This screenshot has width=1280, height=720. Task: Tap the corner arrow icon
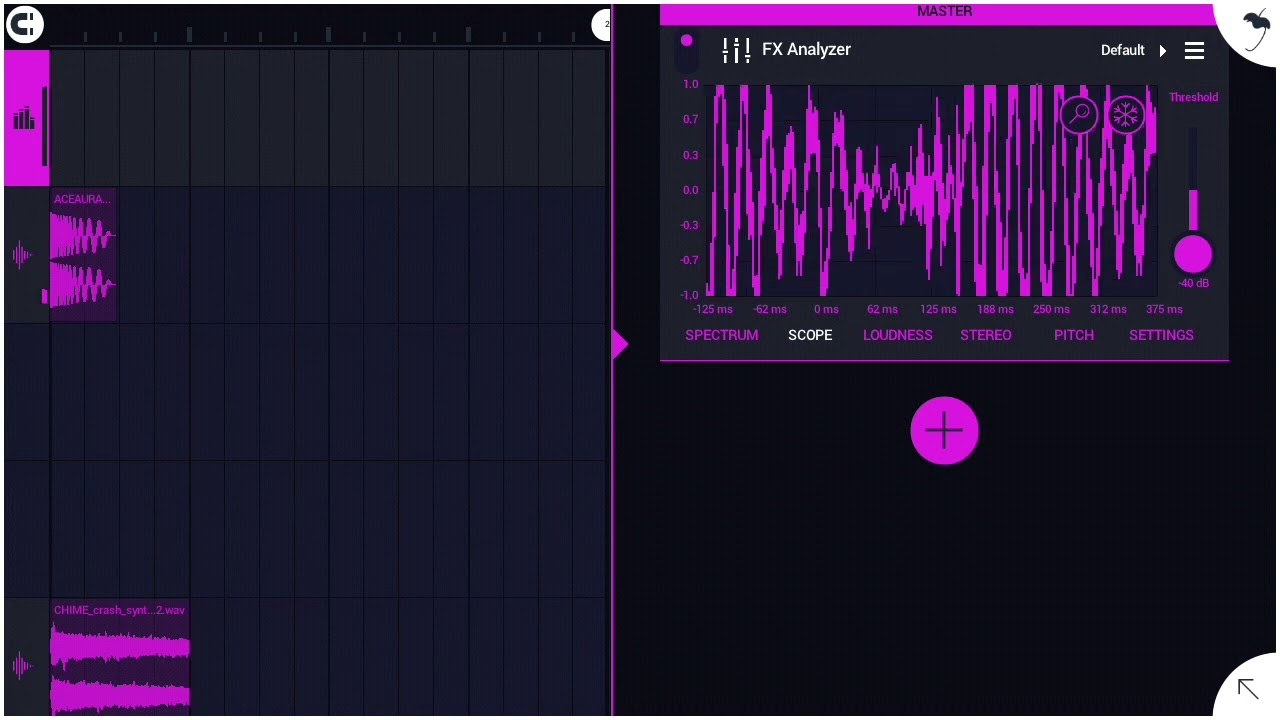click(x=1247, y=688)
